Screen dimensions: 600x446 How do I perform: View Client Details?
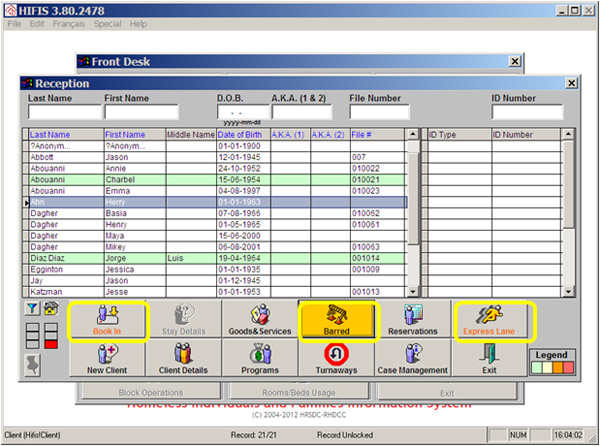click(x=184, y=357)
